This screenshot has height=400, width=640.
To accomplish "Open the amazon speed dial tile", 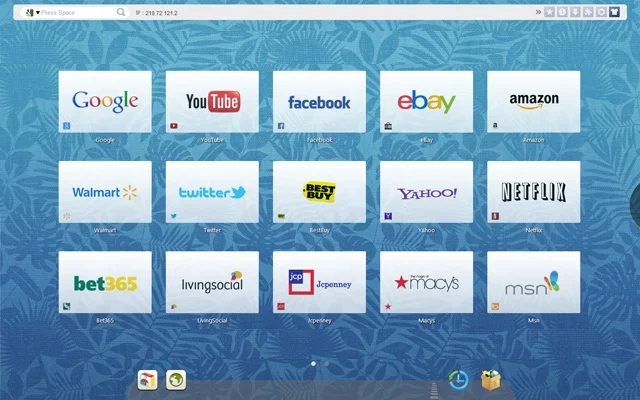I will point(533,102).
